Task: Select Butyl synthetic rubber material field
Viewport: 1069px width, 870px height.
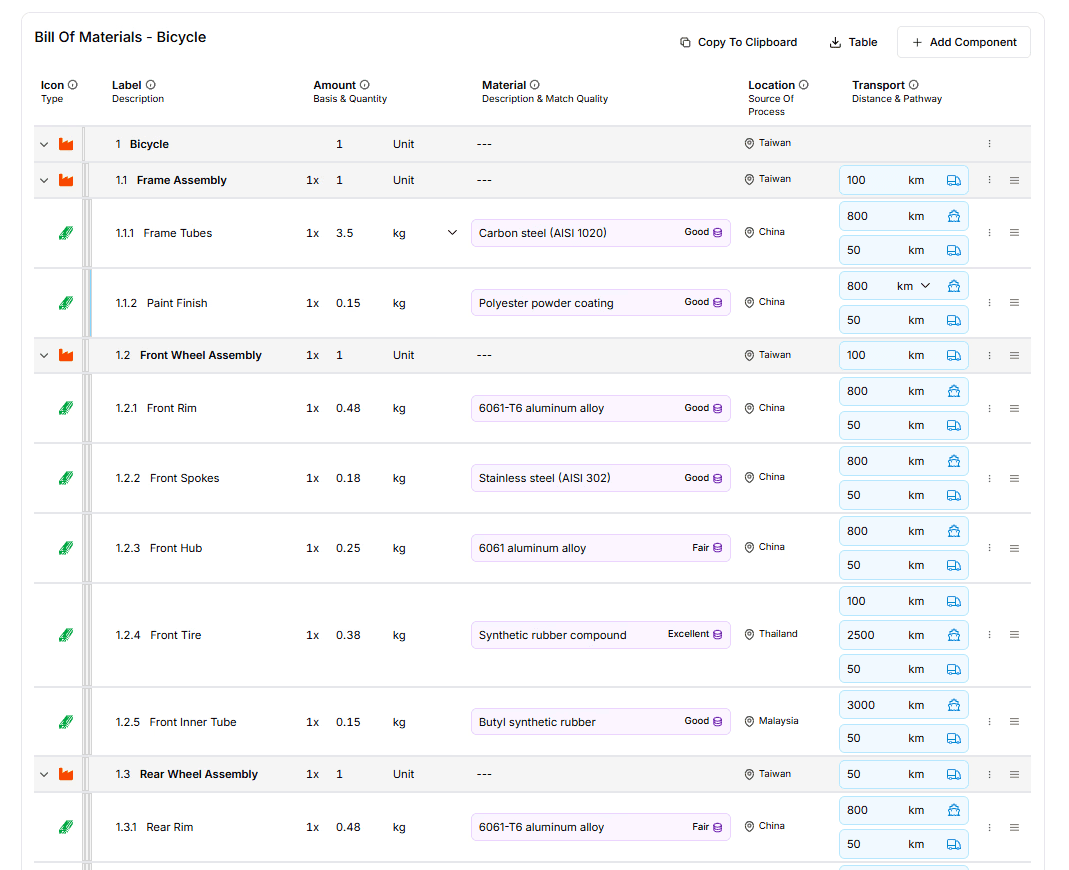Action: pos(601,722)
